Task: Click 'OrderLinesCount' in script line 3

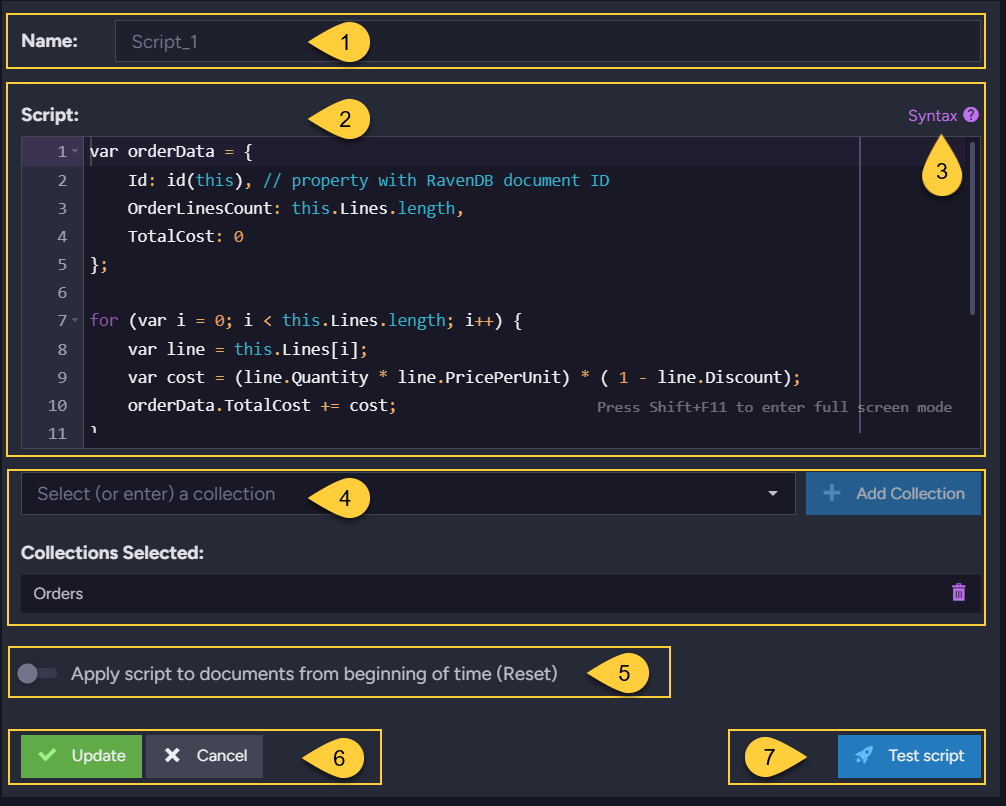Action: pyautogui.click(x=200, y=209)
